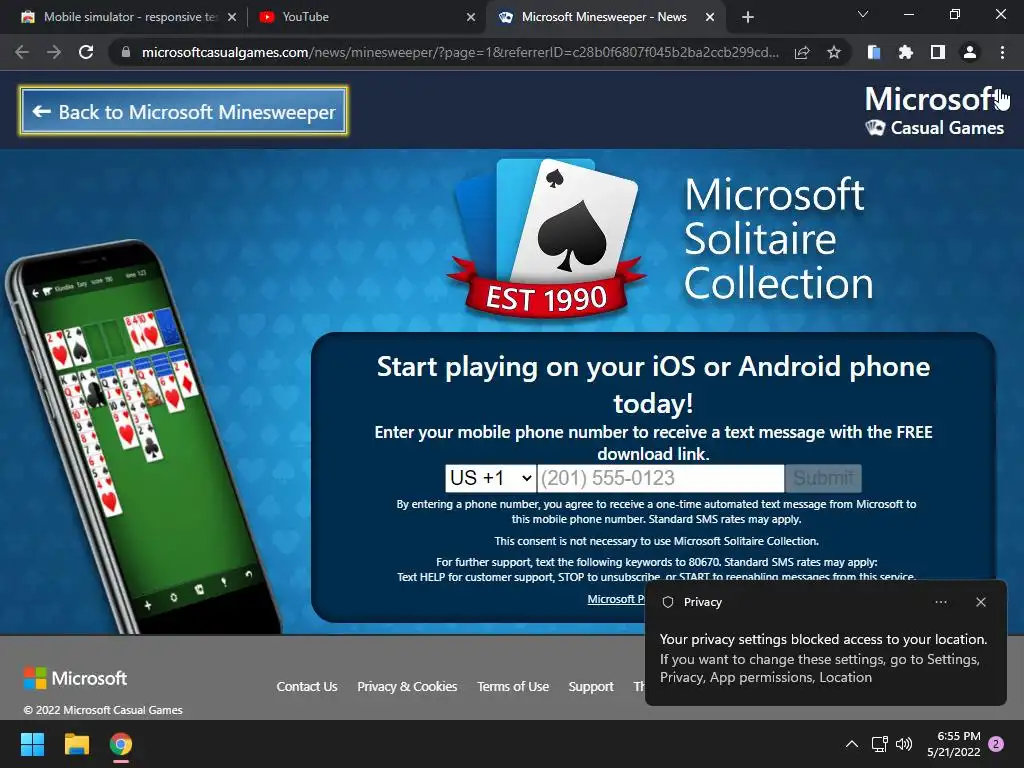Screen dimensions: 1024x768
Task: Open the network tray icon
Action: [x=879, y=744]
